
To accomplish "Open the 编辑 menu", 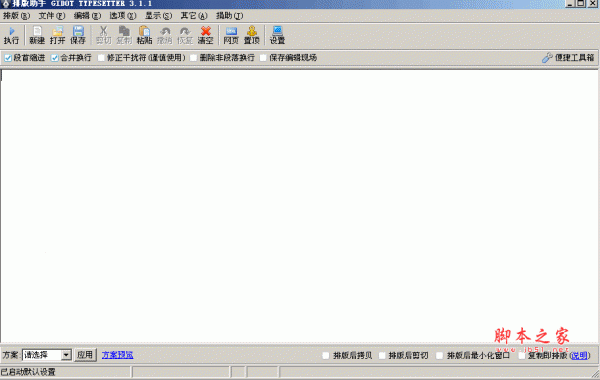I will click(87, 16).
